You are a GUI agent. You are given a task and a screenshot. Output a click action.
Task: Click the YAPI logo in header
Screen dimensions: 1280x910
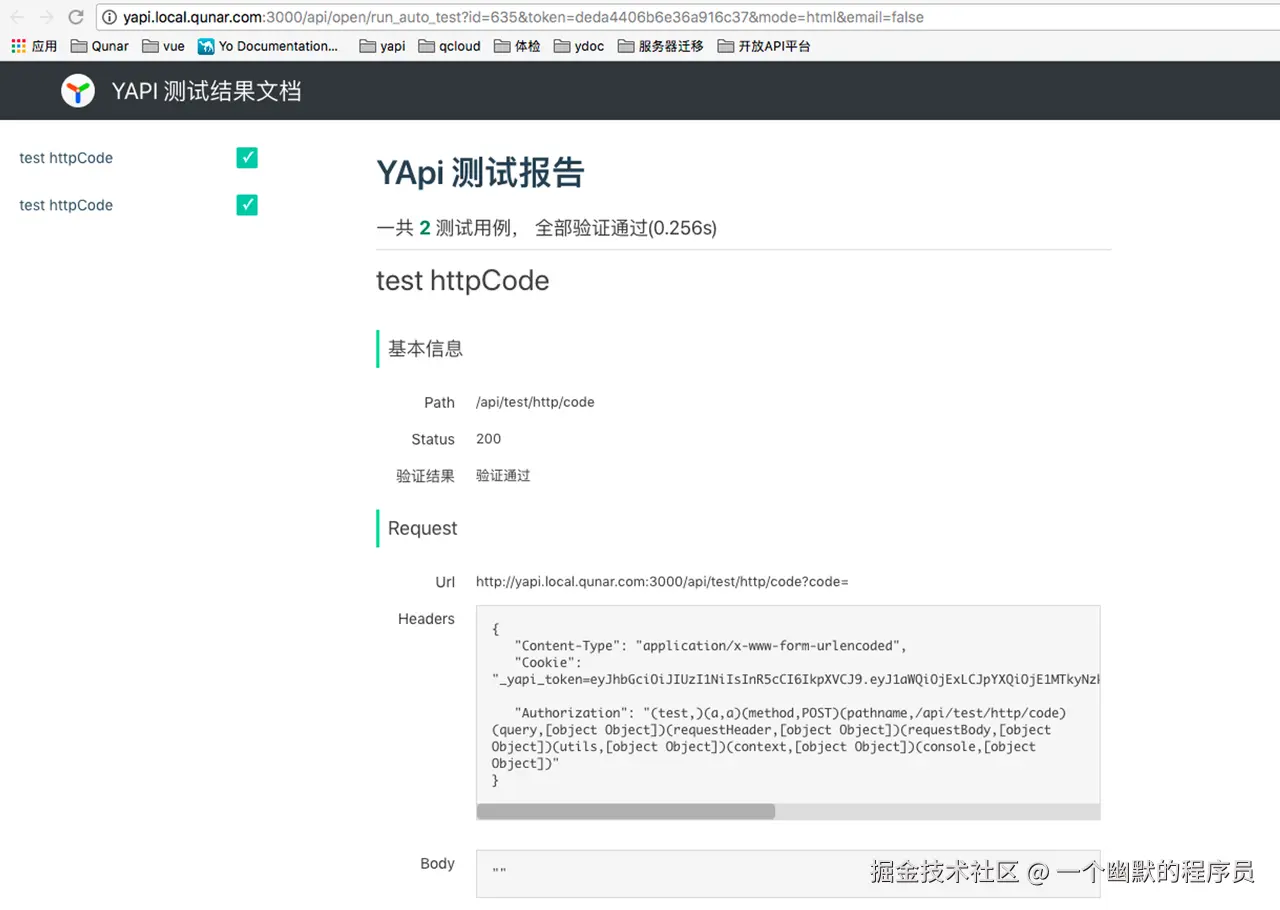78,91
